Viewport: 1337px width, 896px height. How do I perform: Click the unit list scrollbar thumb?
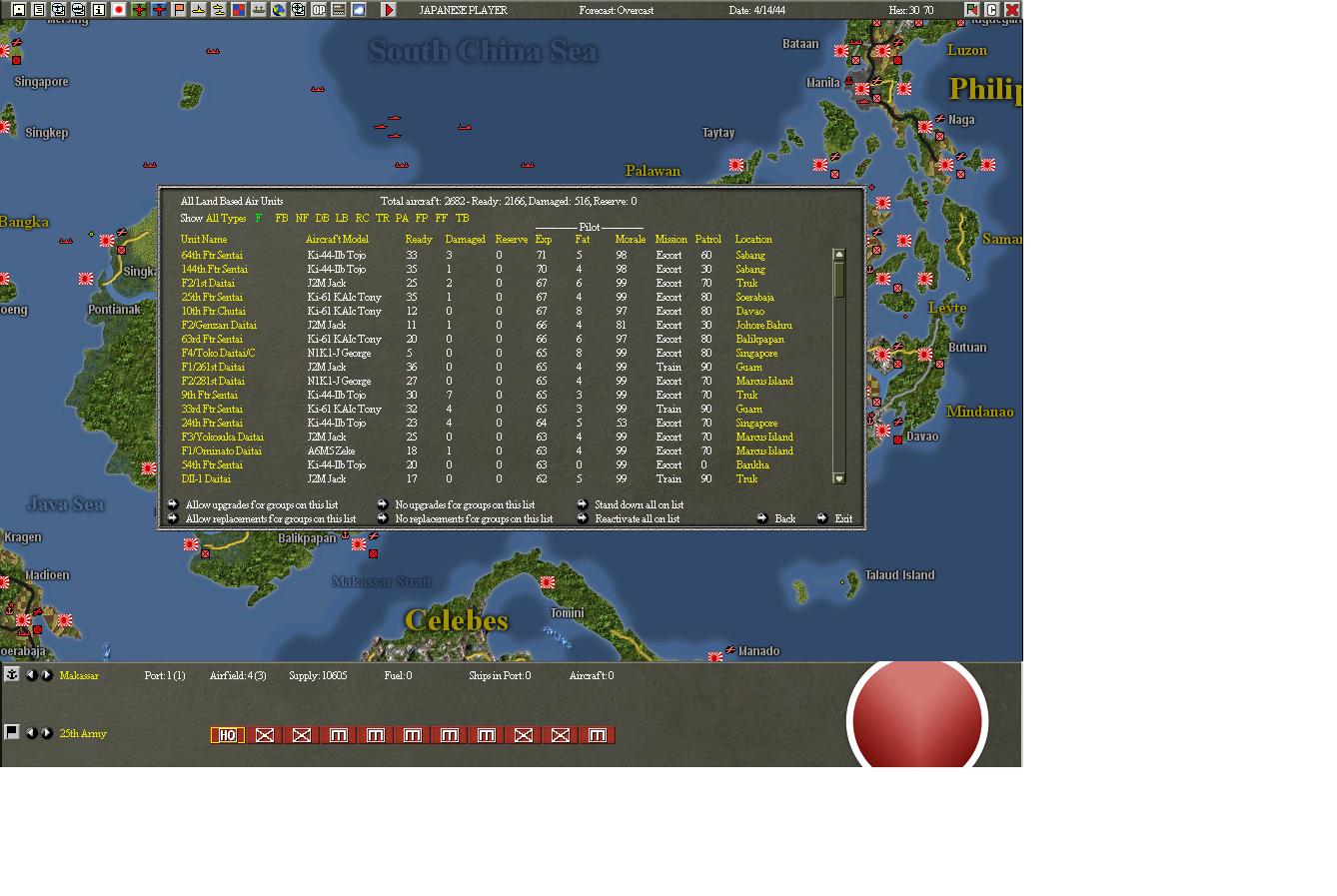[839, 279]
